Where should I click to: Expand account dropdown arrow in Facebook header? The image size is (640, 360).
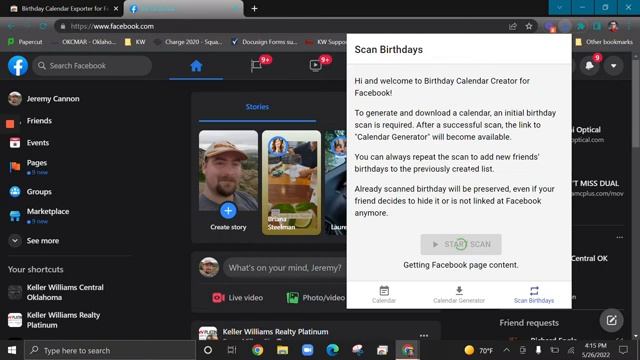click(x=613, y=66)
